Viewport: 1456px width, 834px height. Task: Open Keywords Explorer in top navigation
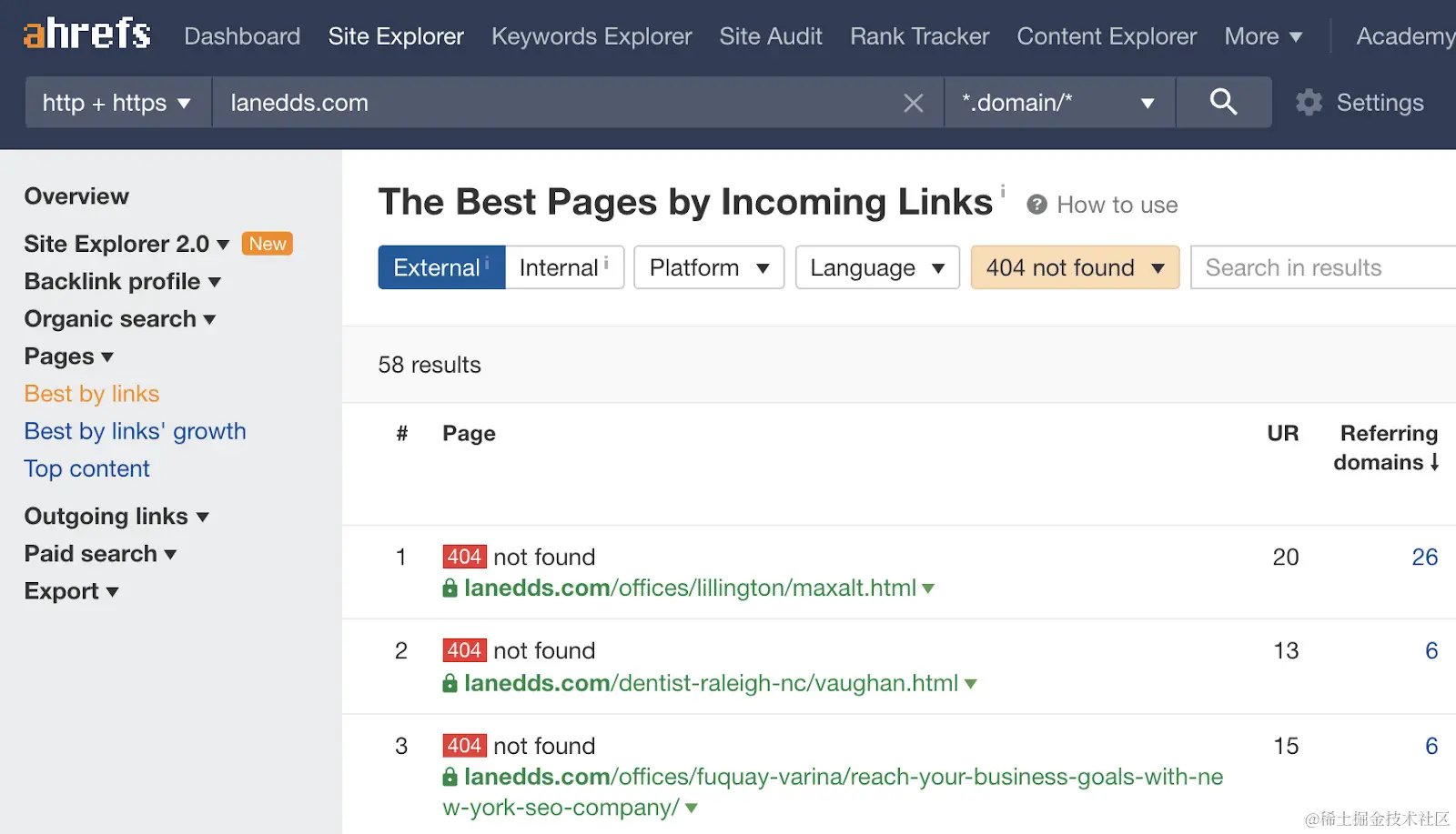click(x=591, y=36)
